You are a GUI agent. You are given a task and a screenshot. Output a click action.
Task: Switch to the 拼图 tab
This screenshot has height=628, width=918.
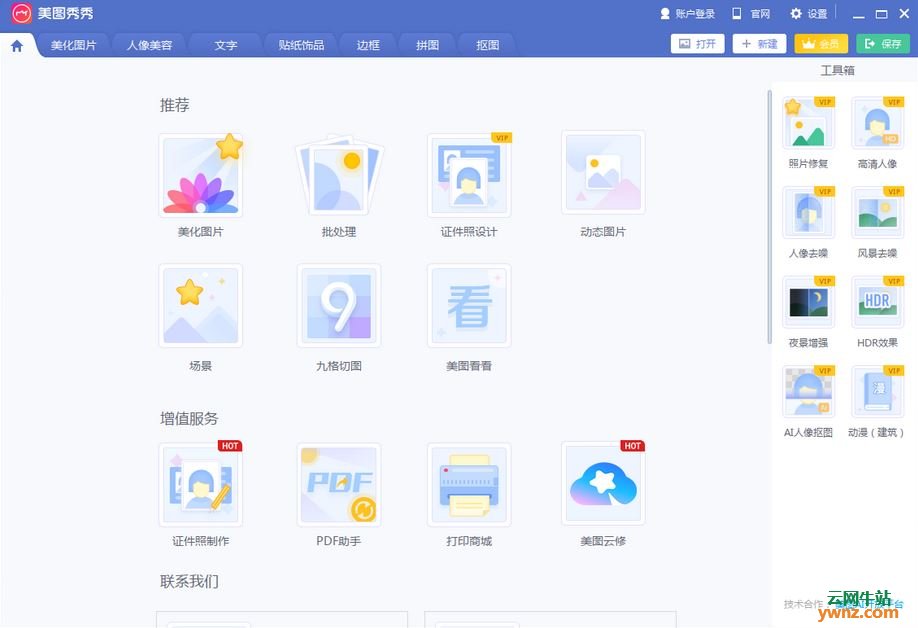point(427,45)
